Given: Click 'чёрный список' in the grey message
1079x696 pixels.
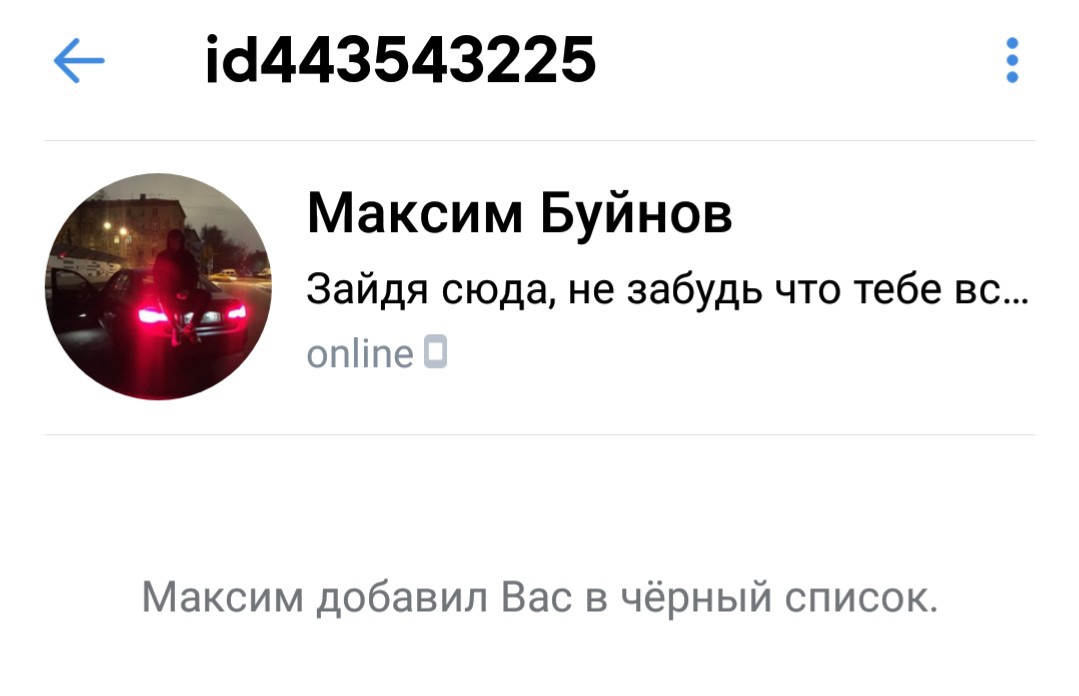Looking at the screenshot, I should [779, 598].
